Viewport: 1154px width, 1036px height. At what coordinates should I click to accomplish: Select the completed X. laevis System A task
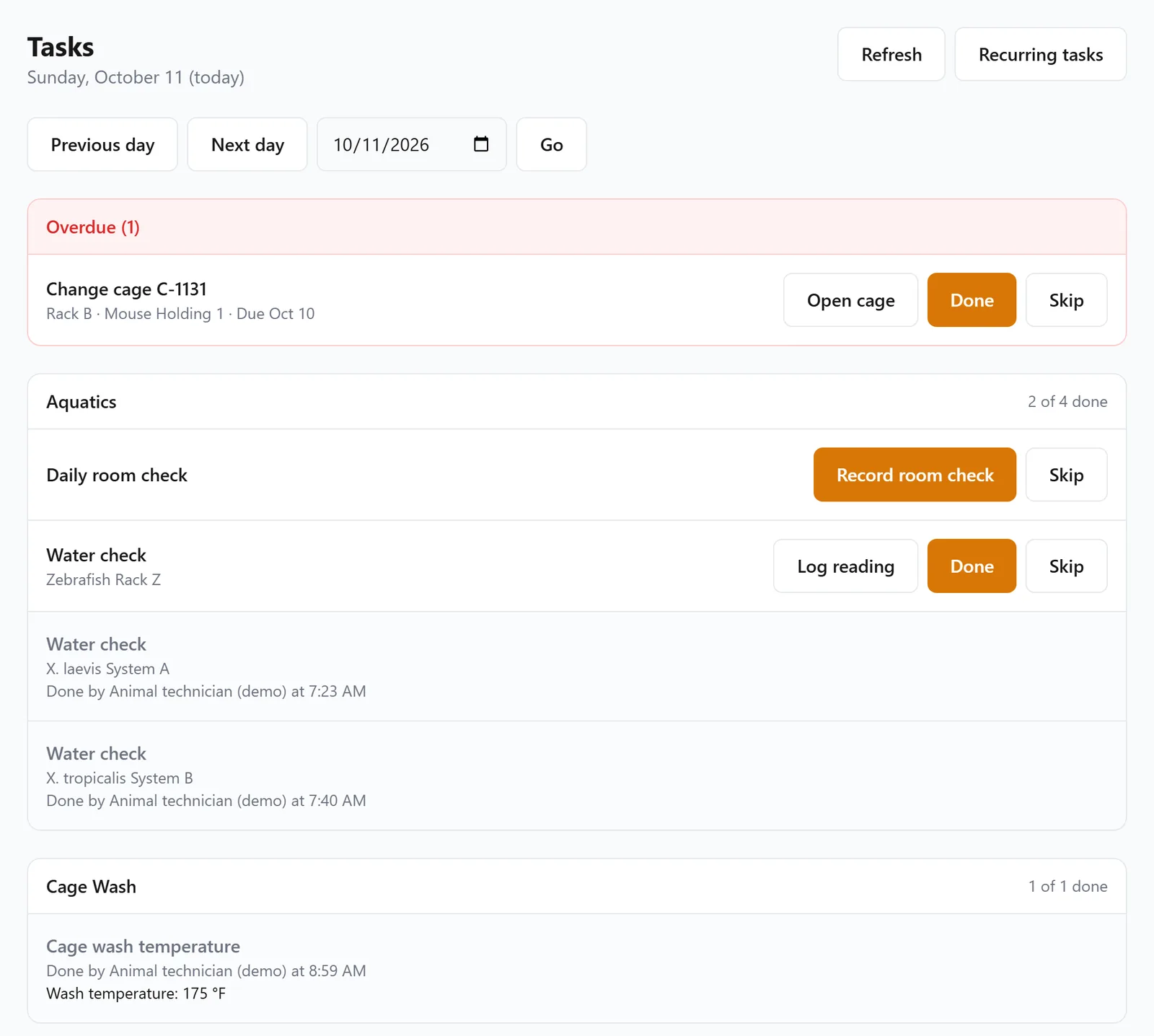(x=577, y=667)
